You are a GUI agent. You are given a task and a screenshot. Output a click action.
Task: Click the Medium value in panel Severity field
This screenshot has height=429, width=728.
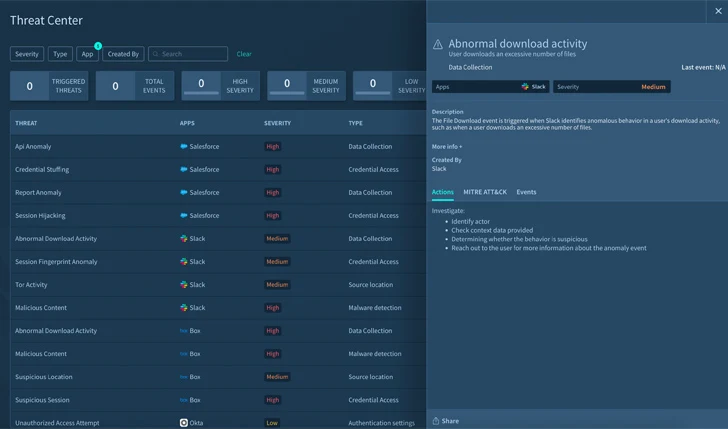point(653,87)
